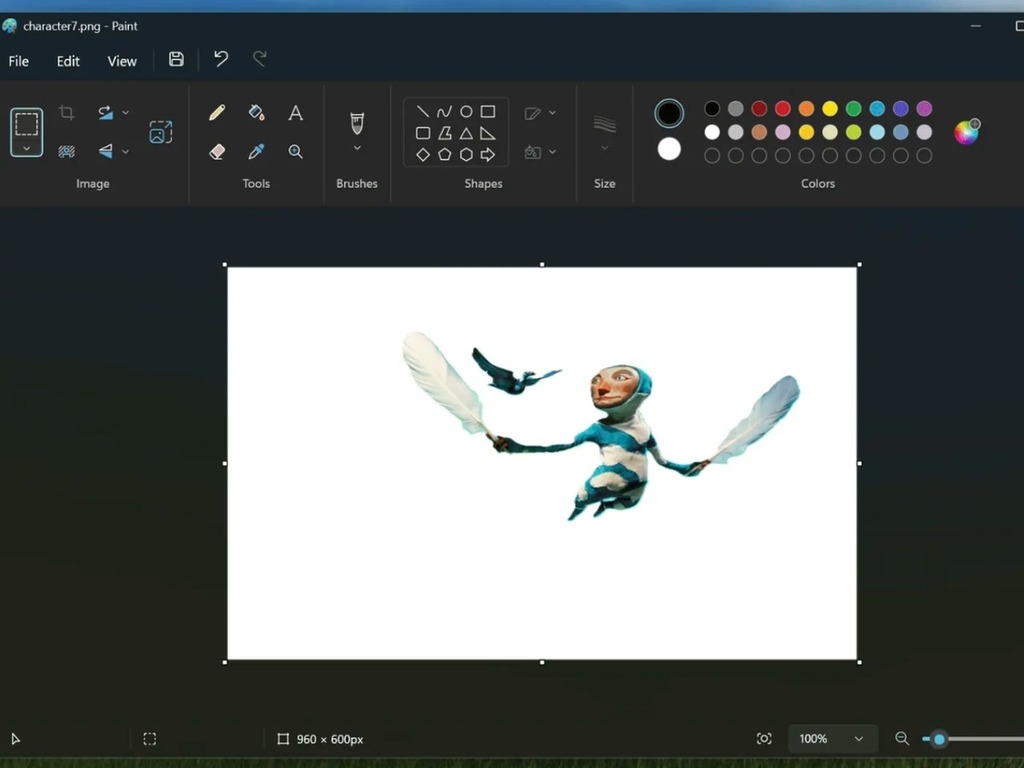Click the Fit to window icon
This screenshot has height=768, width=1024.
764,739
